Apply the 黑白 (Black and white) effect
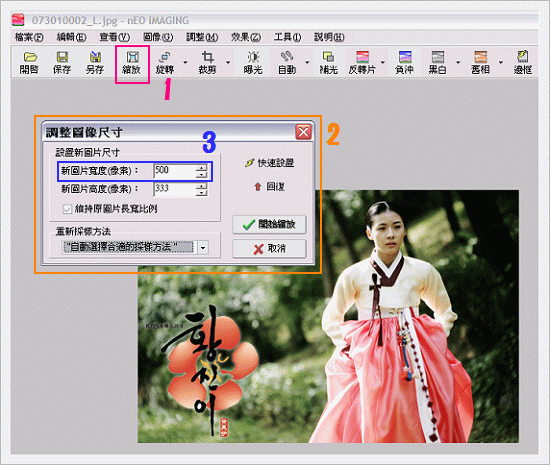Viewport: 550px width, 465px height. (438, 63)
